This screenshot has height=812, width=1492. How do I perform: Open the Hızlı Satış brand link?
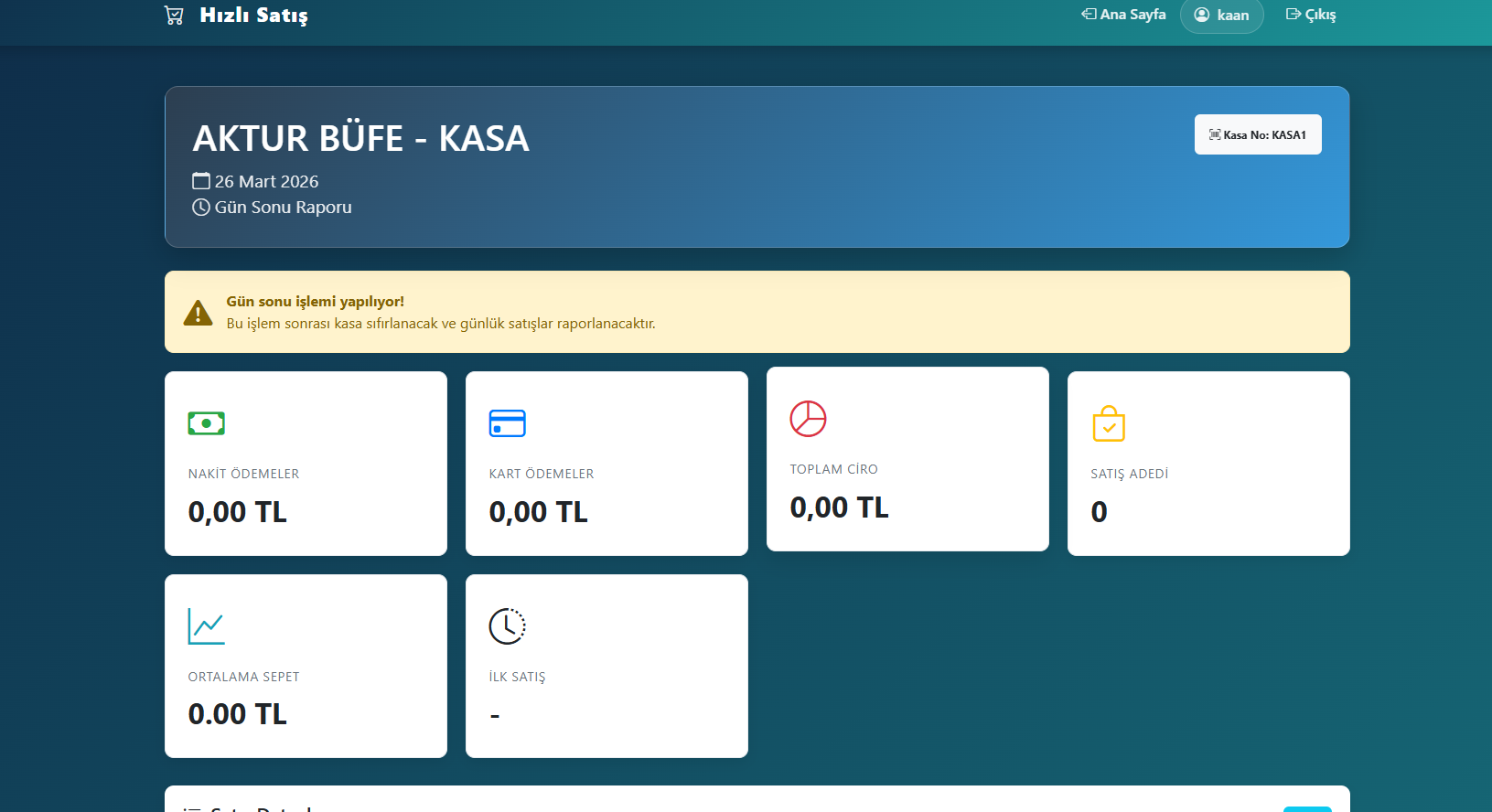253,16
